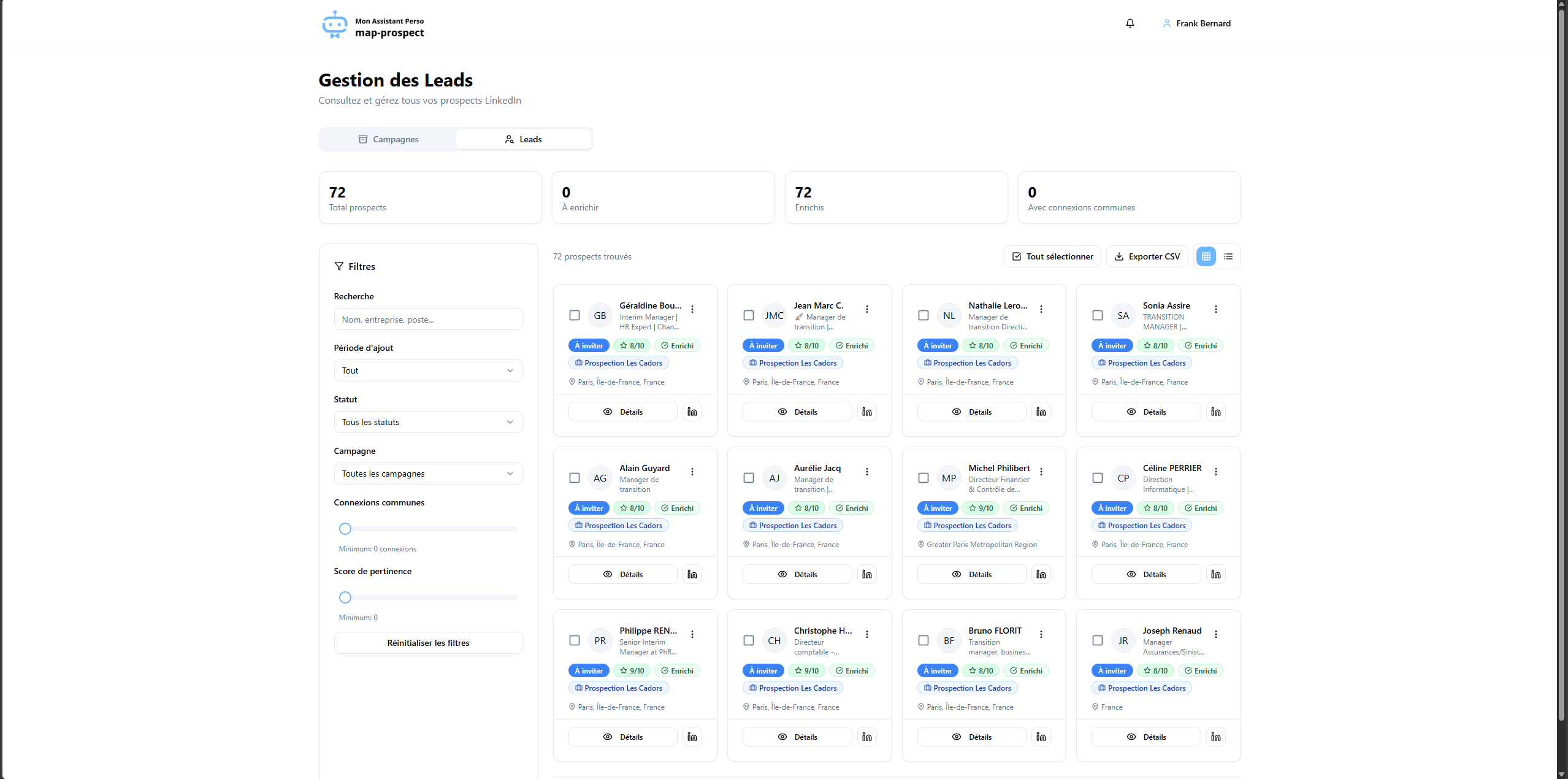Open more options for Céline PERRIER
Viewport: 1568px width, 779px height.
point(1215,472)
